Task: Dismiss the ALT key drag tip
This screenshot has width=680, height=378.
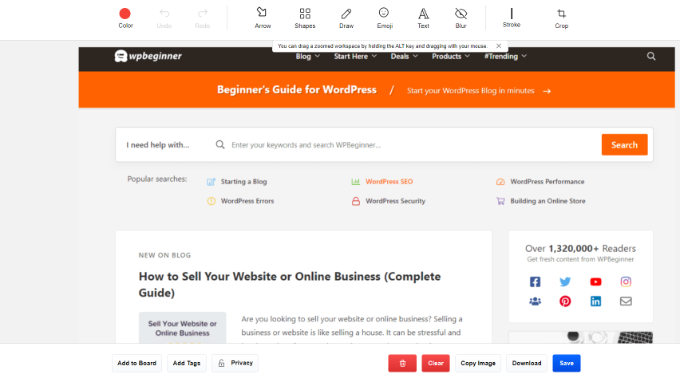Action: (499, 46)
